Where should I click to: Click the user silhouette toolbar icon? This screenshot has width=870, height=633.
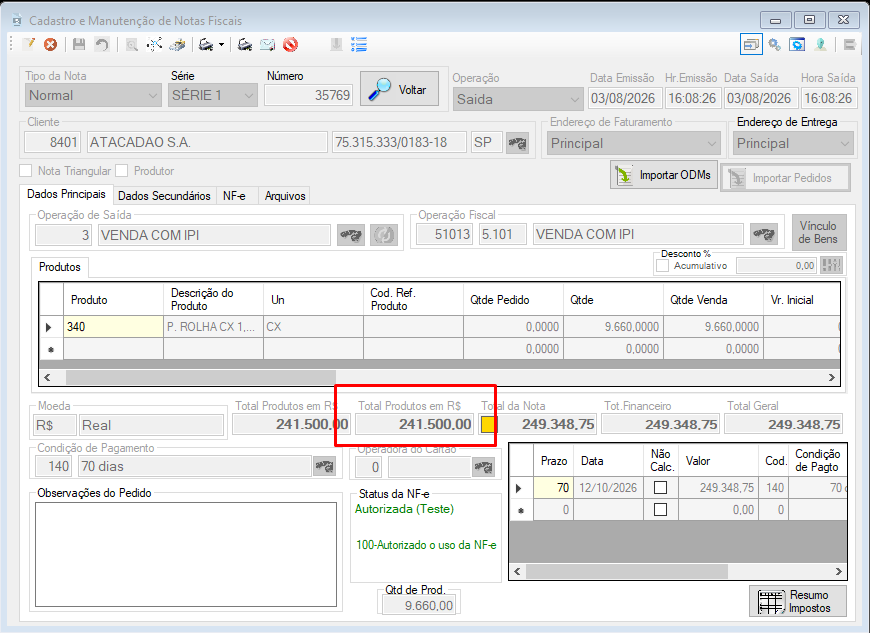coord(821,44)
